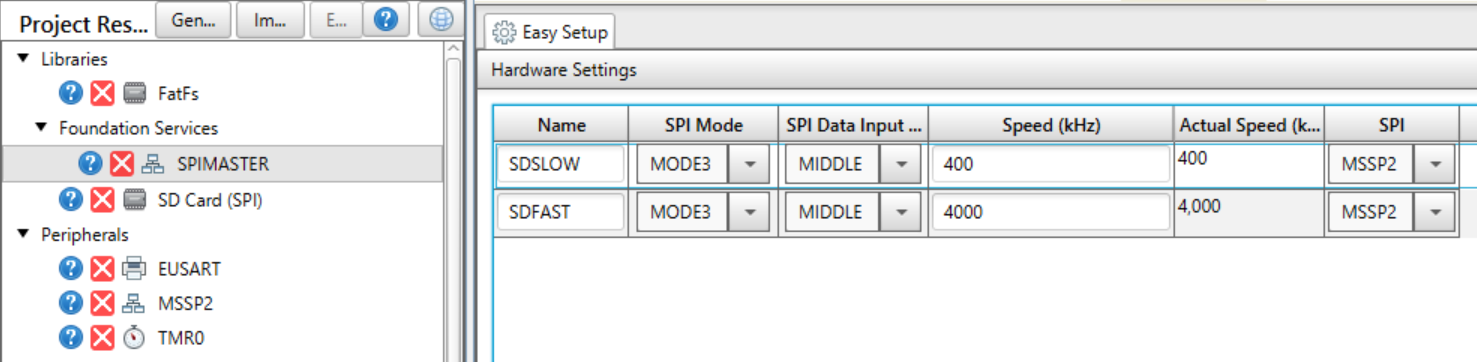The width and height of the screenshot is (1477, 362).
Task: Open SPI Mode dropdown for SDFAST
Action: pos(749,212)
